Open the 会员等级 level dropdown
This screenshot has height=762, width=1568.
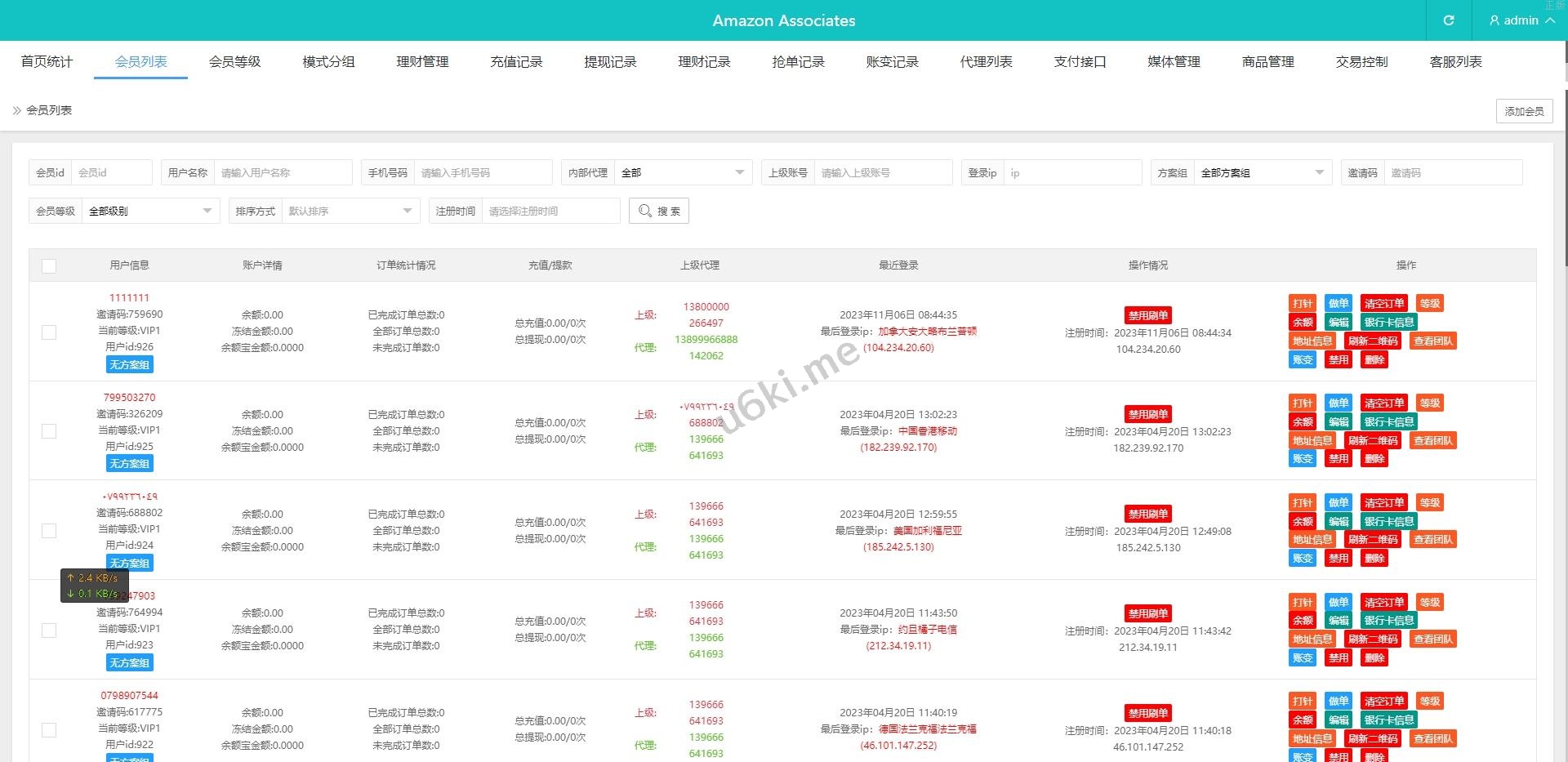[x=150, y=212]
